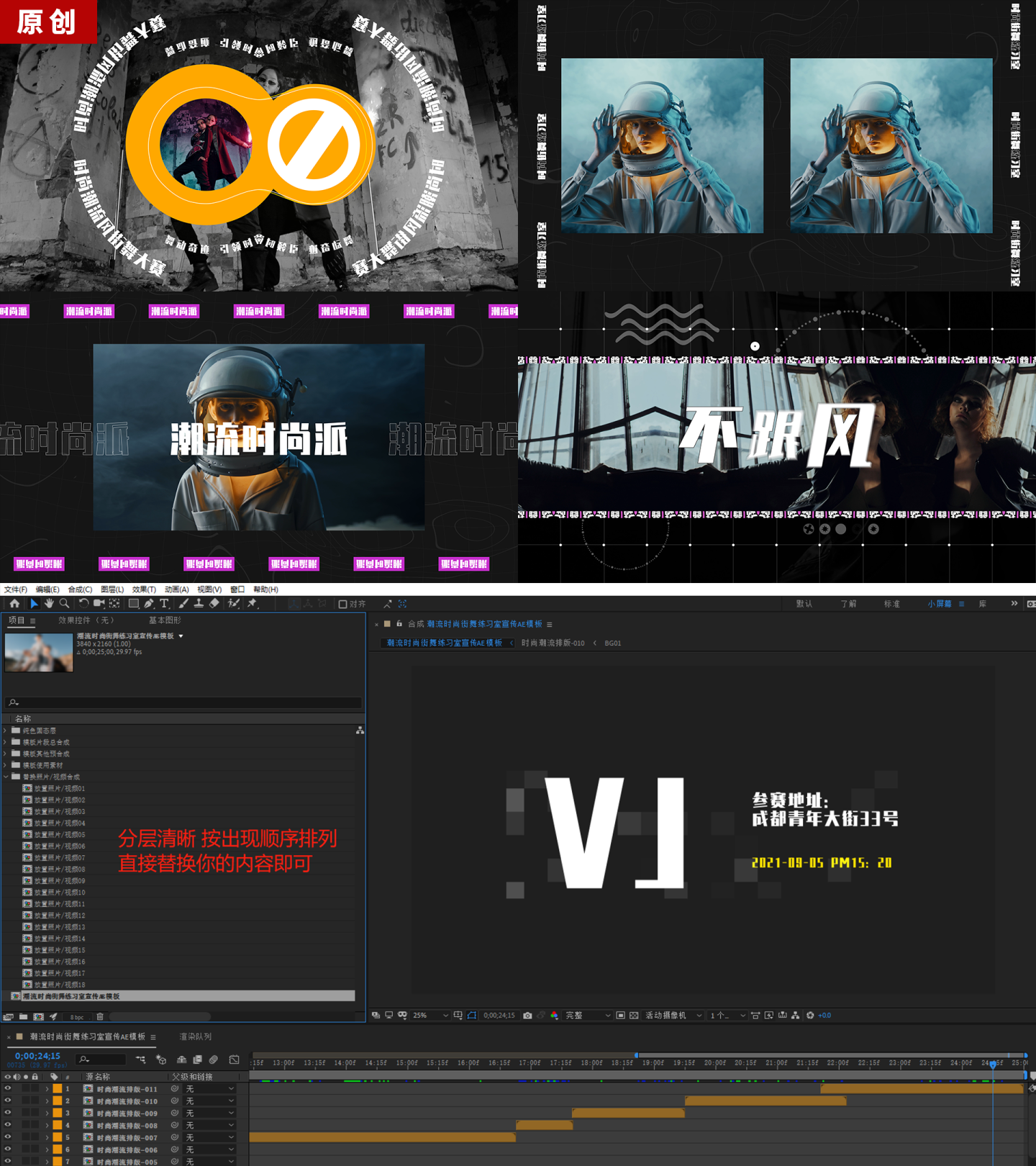The width and height of the screenshot is (1036, 1166).
Task: Toggle the 对齐 snapping checkbox
Action: coord(342,605)
